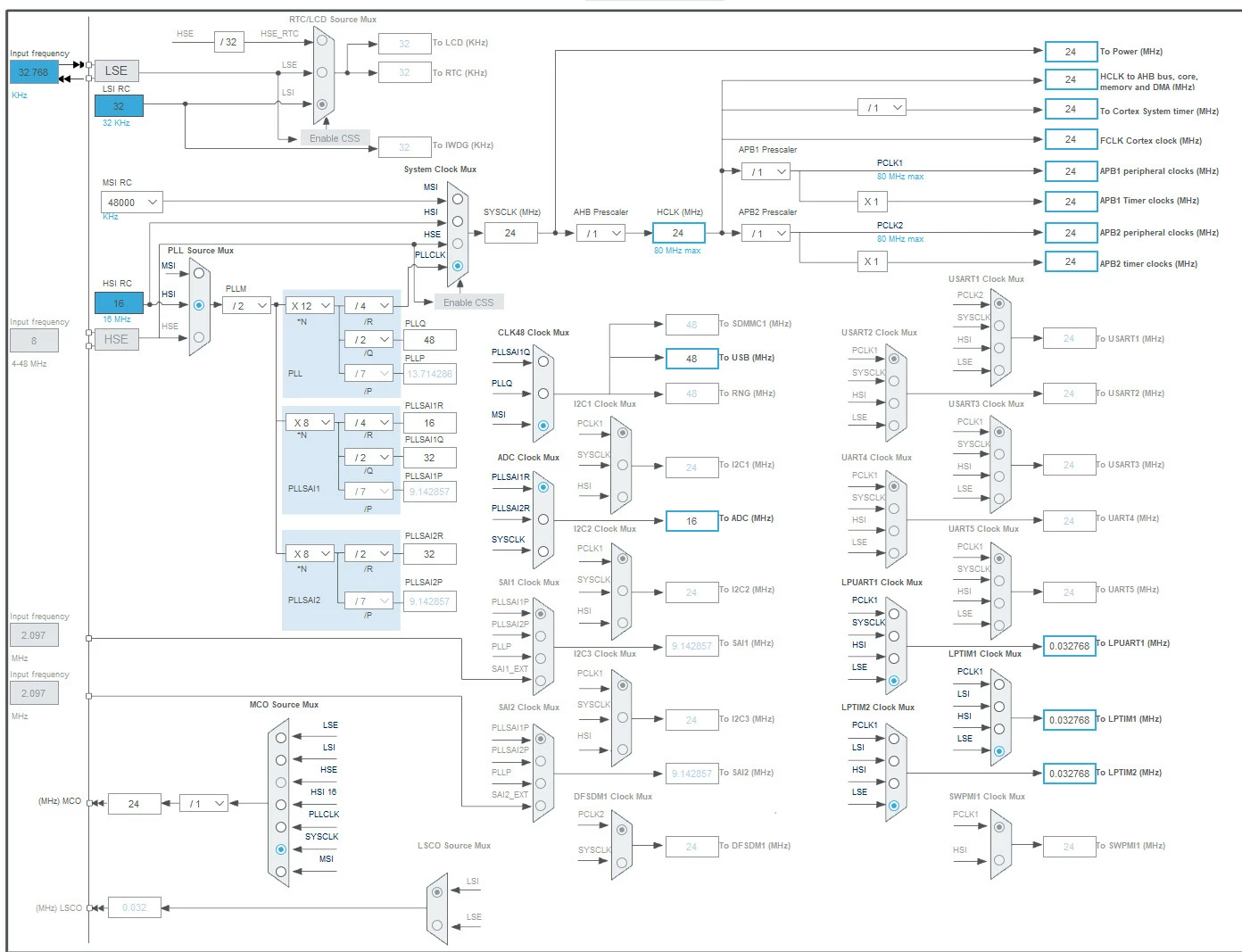Screen dimensions: 1242x952
Task: Open the Cortex System timer divider dropdown
Action: 882,107
